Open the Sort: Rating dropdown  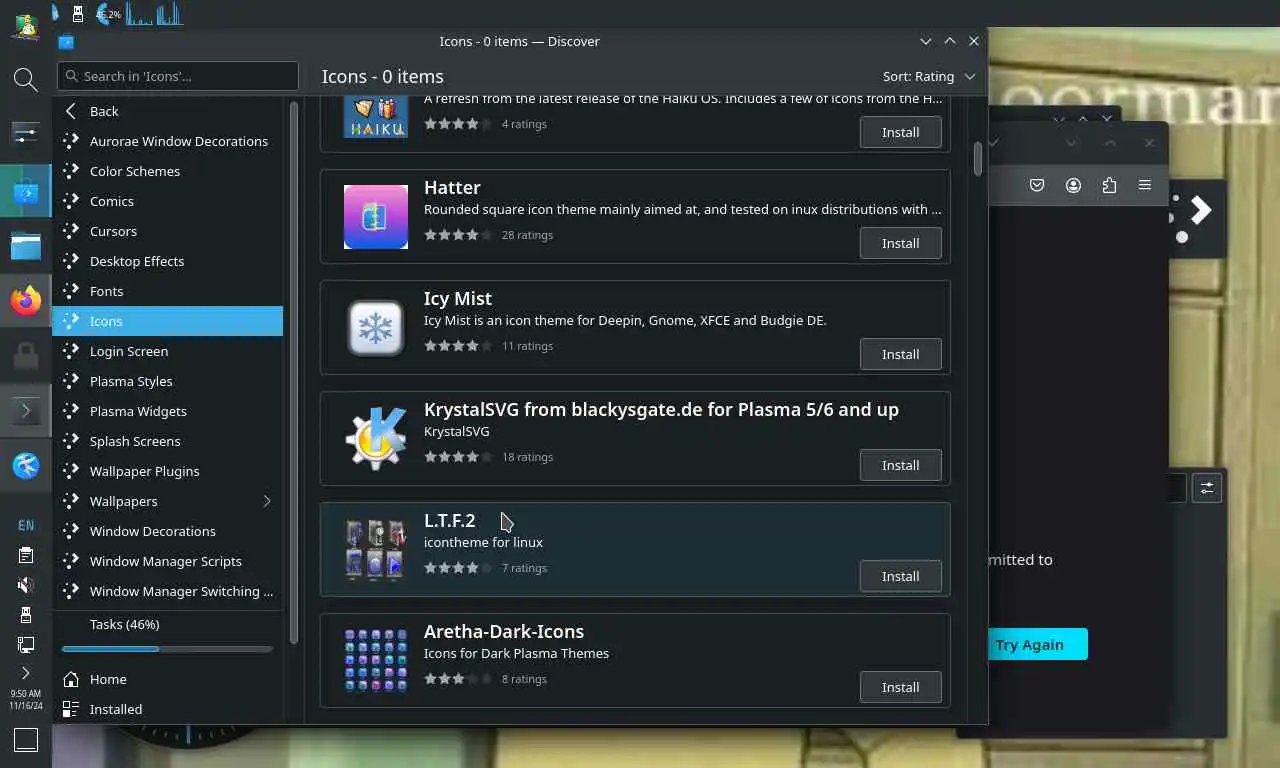click(x=928, y=76)
